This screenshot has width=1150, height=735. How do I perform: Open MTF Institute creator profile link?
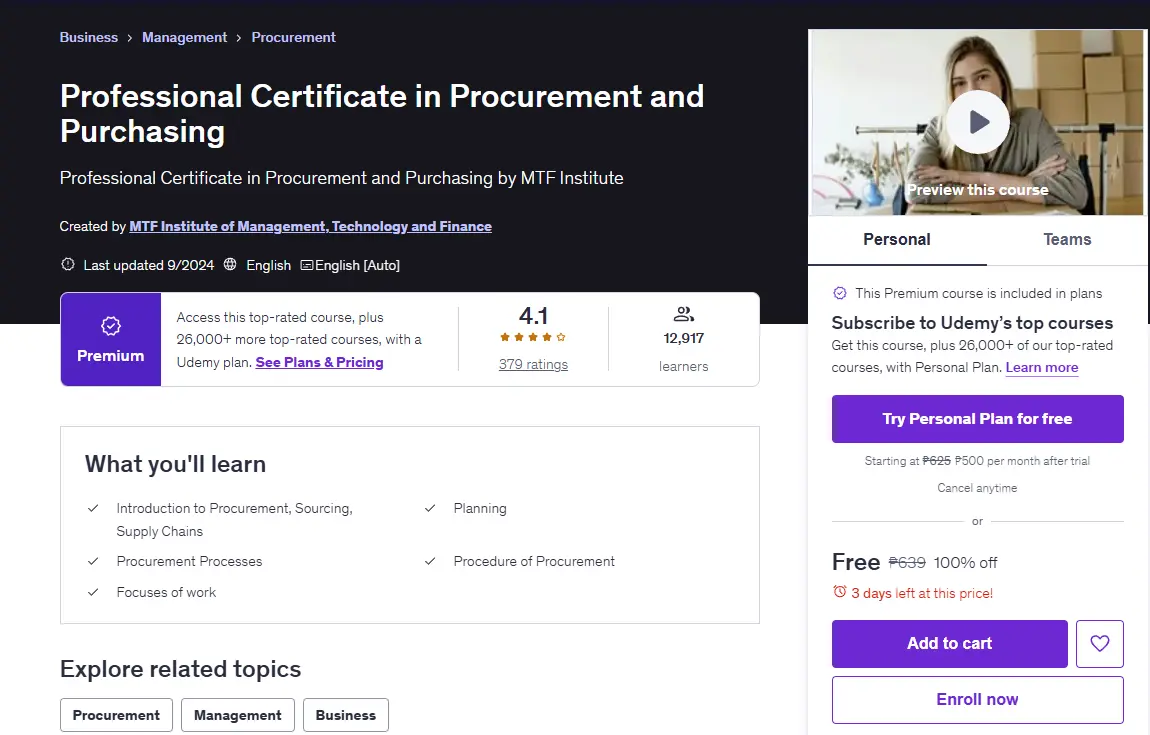point(310,226)
